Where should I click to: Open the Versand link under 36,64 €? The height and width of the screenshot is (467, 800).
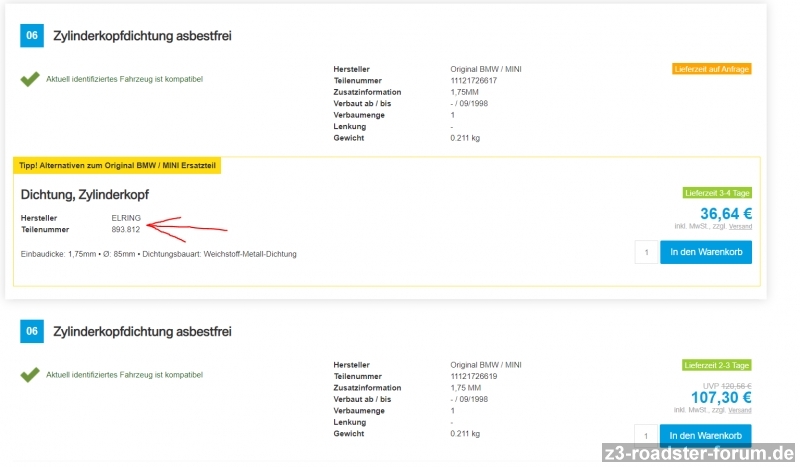(x=740, y=227)
